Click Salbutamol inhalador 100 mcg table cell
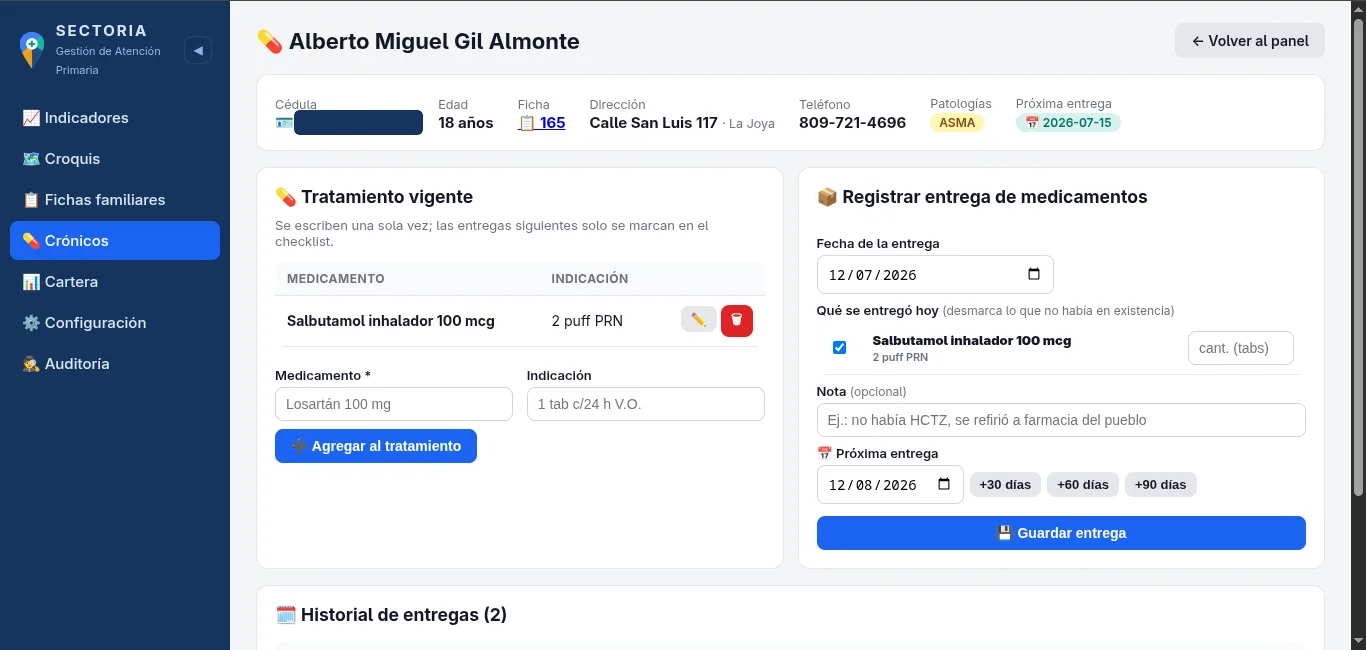Viewport: 1366px width, 650px height. (391, 321)
